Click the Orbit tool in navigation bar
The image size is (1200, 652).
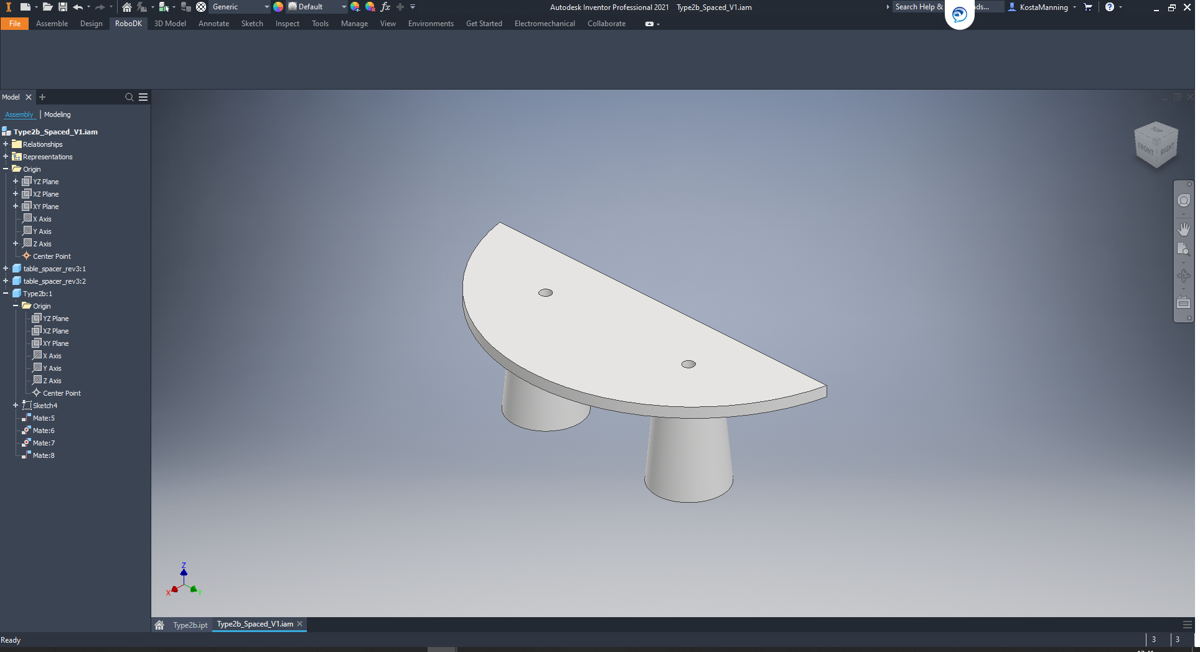[x=1184, y=276]
